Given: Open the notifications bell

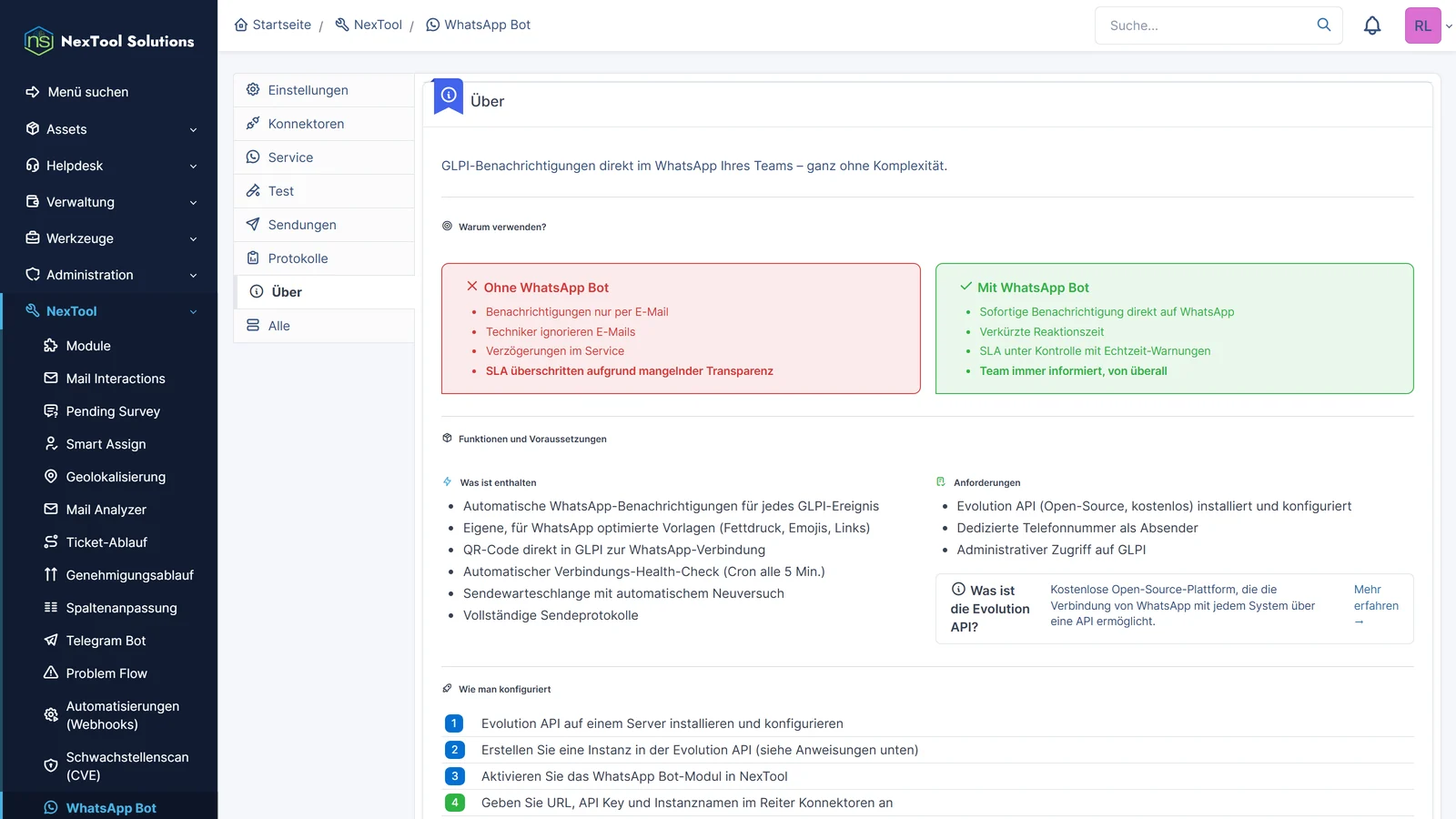Looking at the screenshot, I should coord(1372,25).
